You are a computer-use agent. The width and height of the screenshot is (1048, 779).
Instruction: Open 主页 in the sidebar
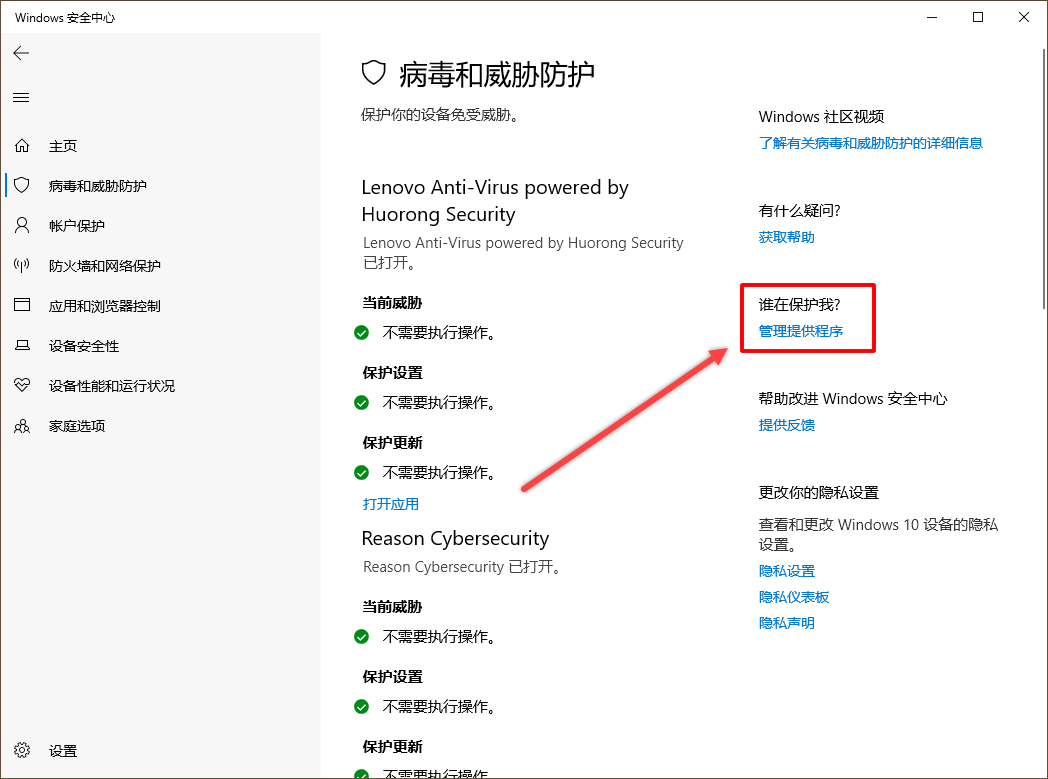point(63,146)
